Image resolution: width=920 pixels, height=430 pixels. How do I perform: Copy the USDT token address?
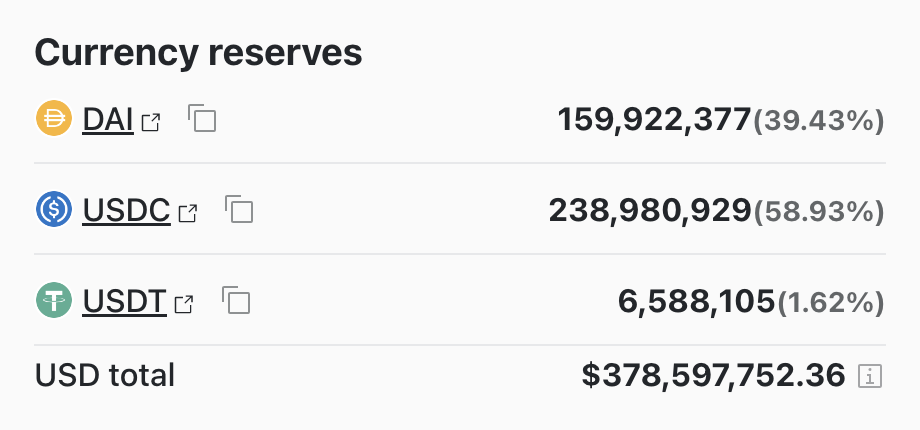(x=235, y=301)
